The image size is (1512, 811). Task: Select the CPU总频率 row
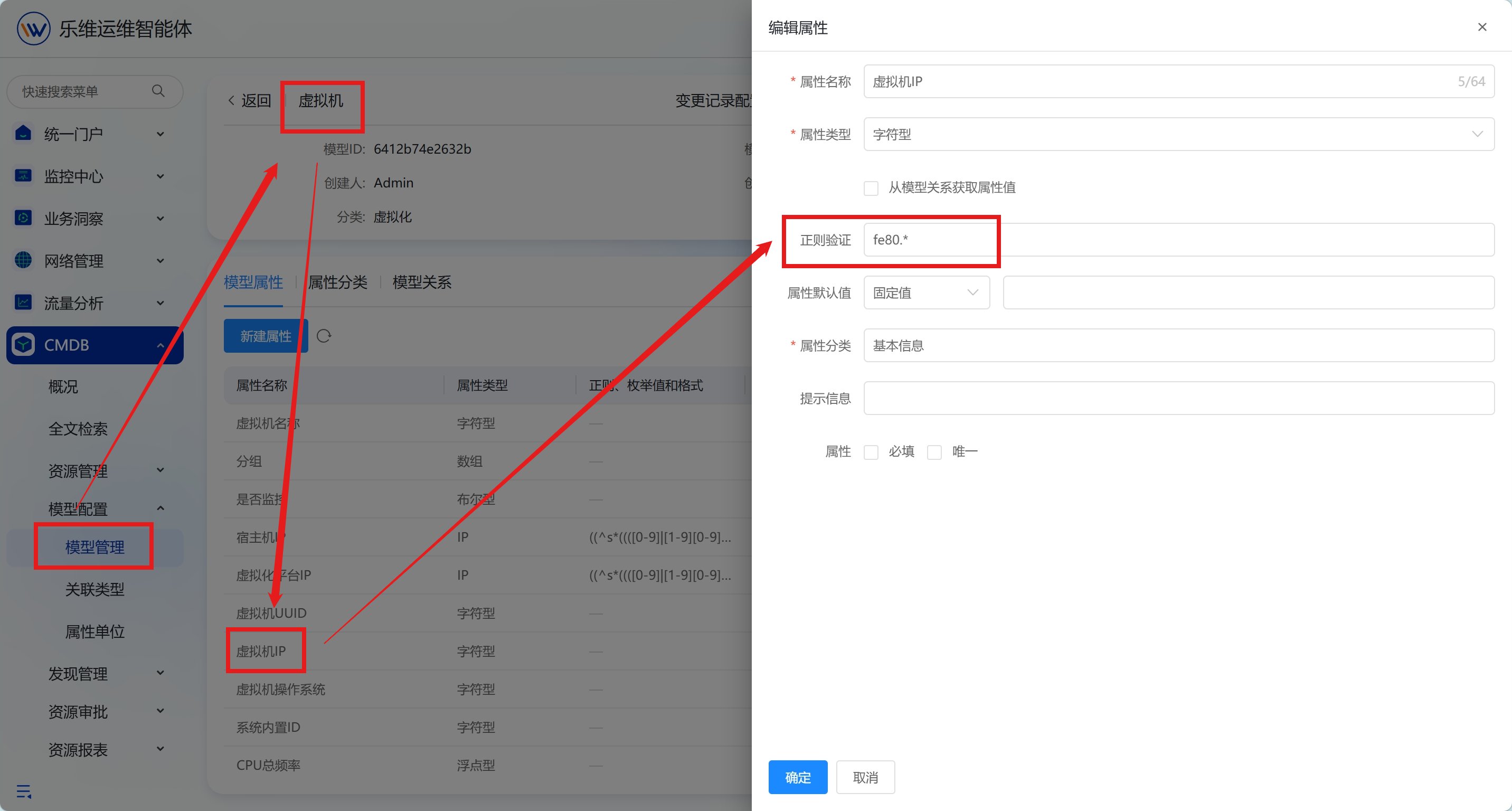[x=488, y=765]
